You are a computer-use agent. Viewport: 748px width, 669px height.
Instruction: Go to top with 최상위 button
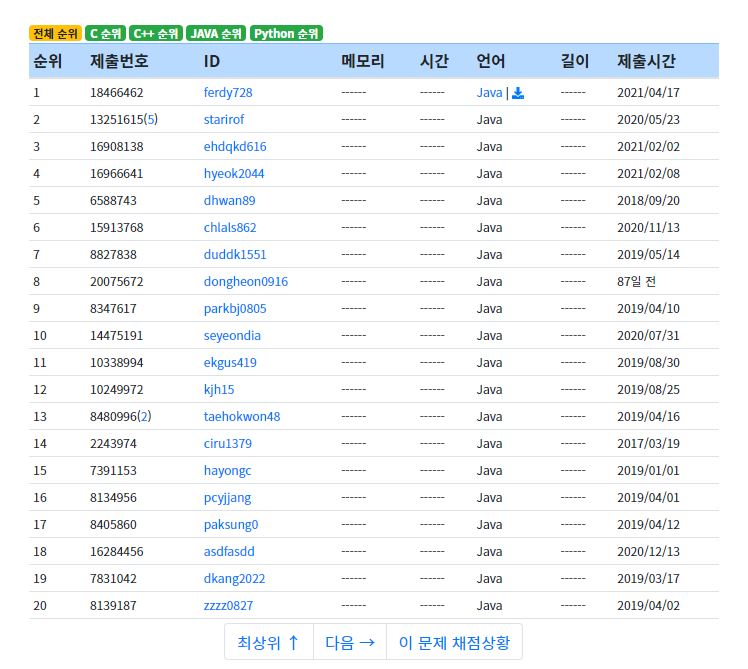click(269, 642)
